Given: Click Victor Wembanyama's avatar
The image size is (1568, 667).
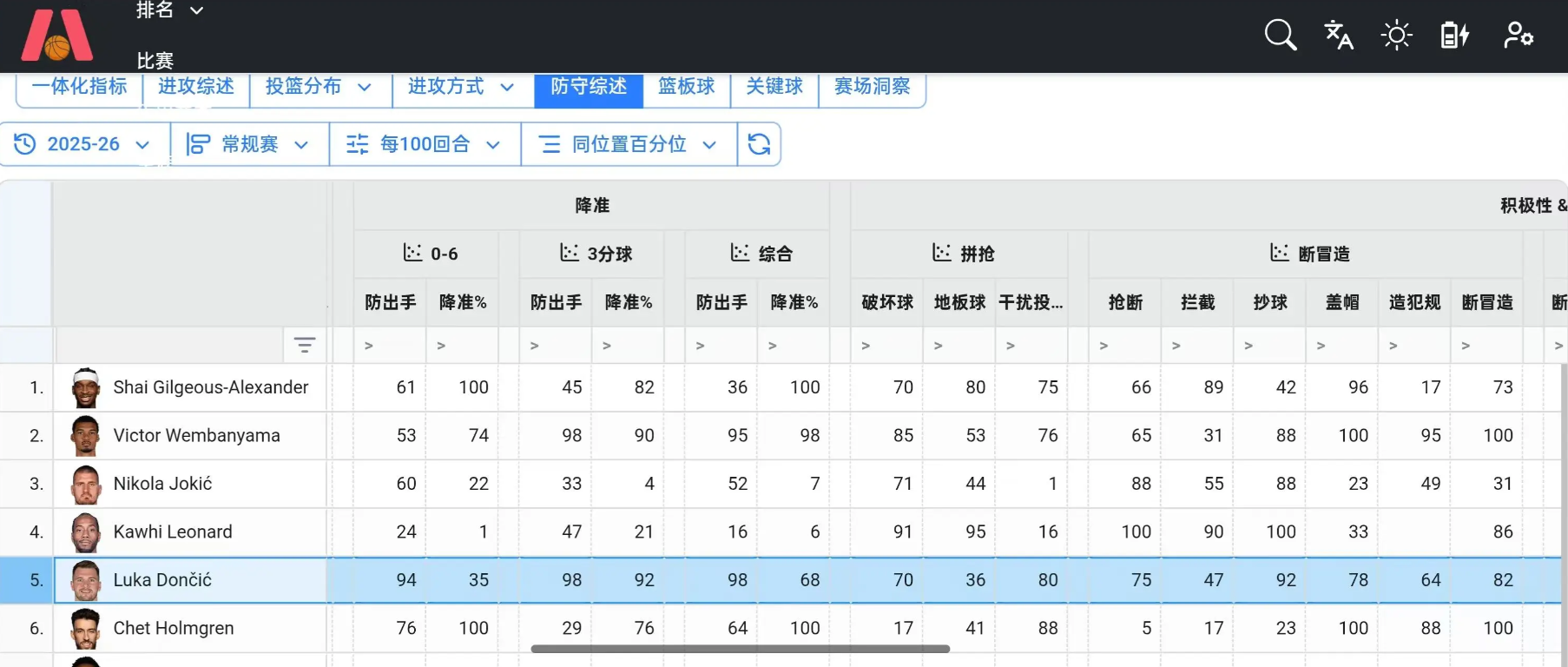Looking at the screenshot, I should (x=85, y=436).
